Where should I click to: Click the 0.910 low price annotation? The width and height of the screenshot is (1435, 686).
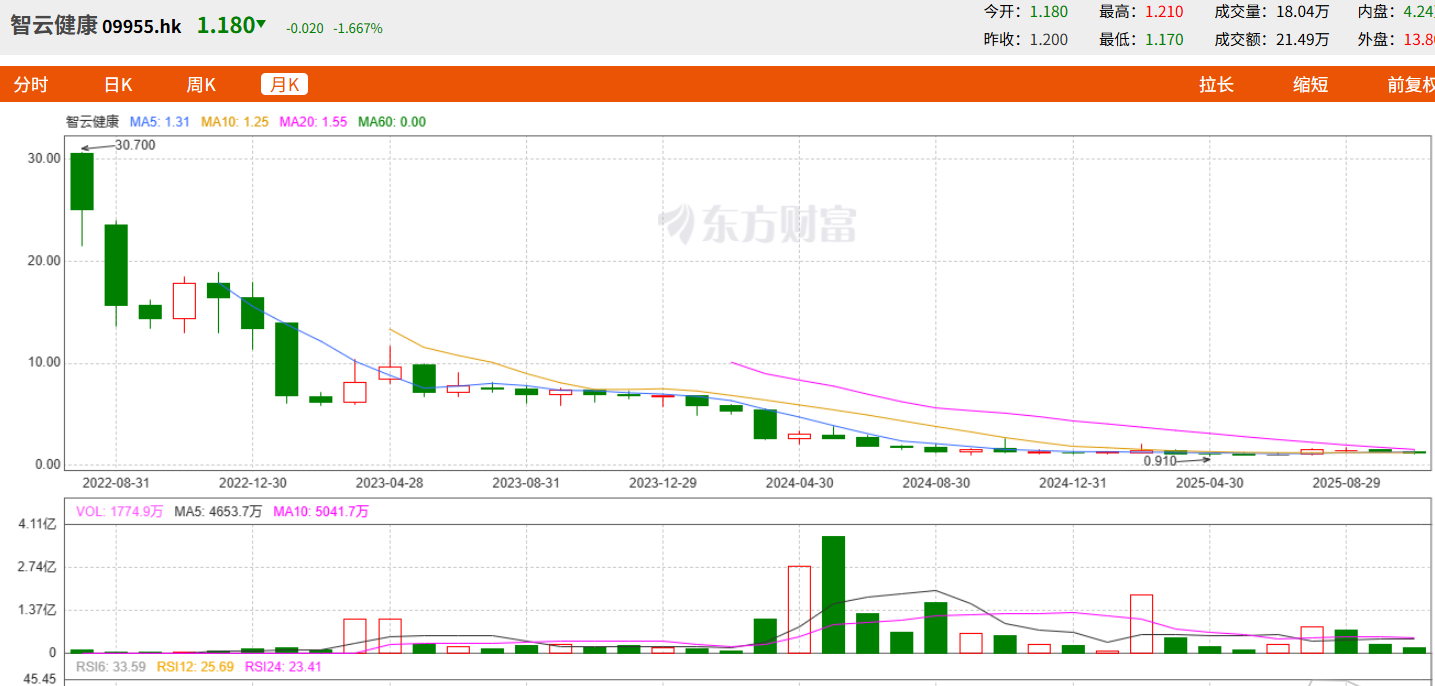pos(1160,461)
